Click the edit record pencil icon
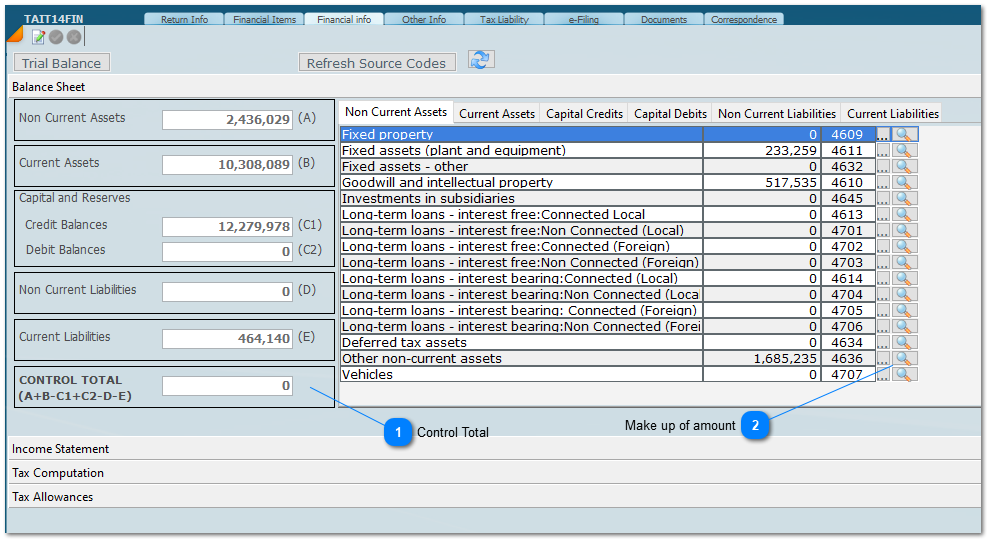Screen dimensions: 990x542 coord(39,37)
